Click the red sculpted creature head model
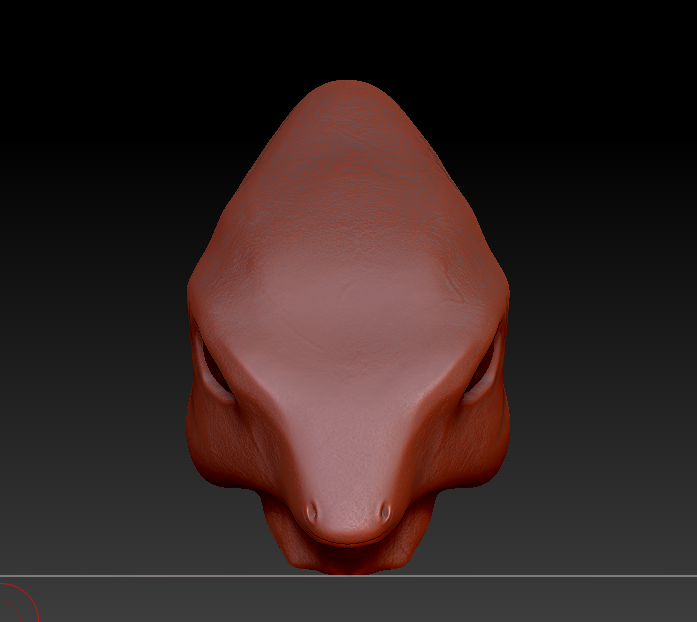697x622 pixels. 348,328
